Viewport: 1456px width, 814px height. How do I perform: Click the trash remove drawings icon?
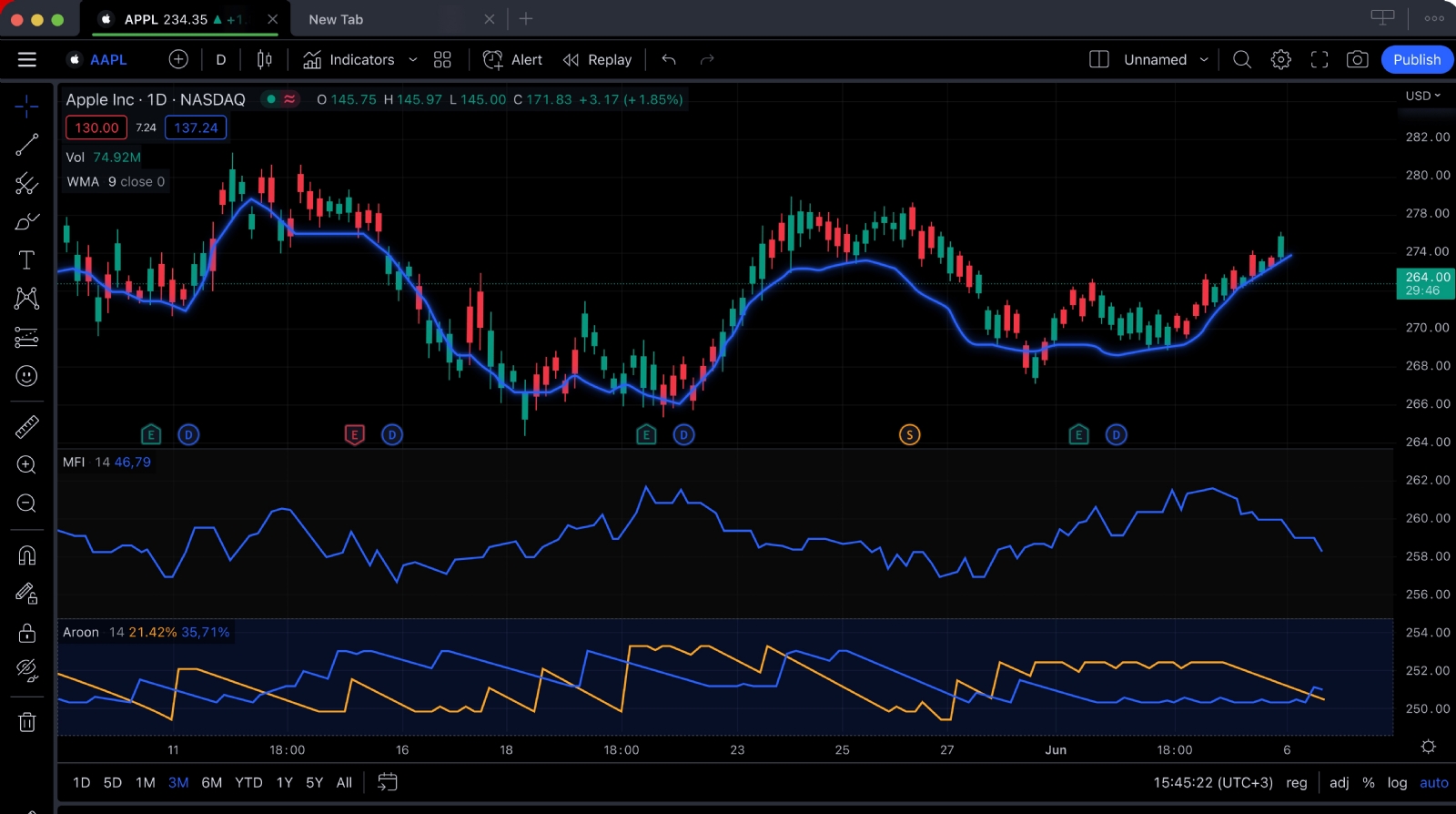(26, 722)
